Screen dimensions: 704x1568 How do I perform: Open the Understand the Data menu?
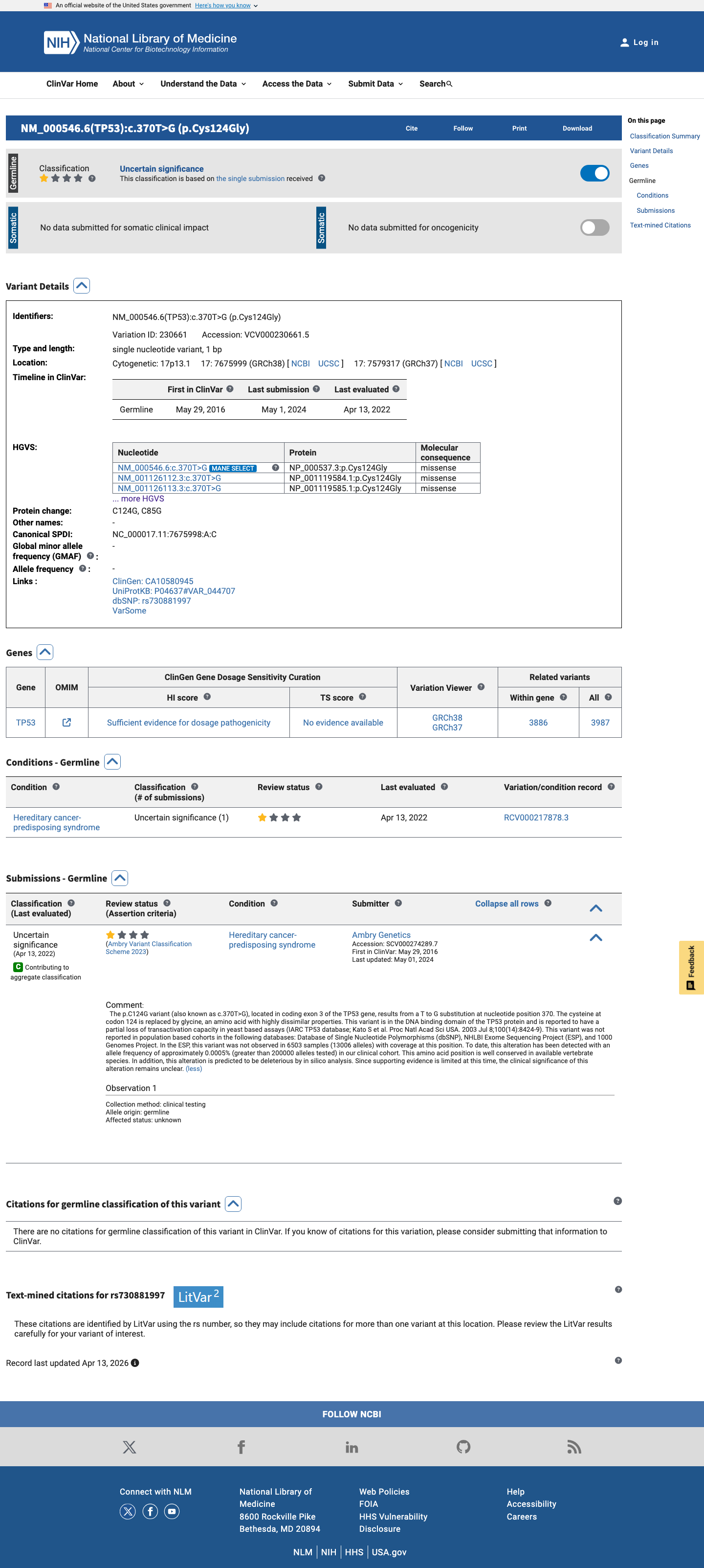[x=203, y=84]
